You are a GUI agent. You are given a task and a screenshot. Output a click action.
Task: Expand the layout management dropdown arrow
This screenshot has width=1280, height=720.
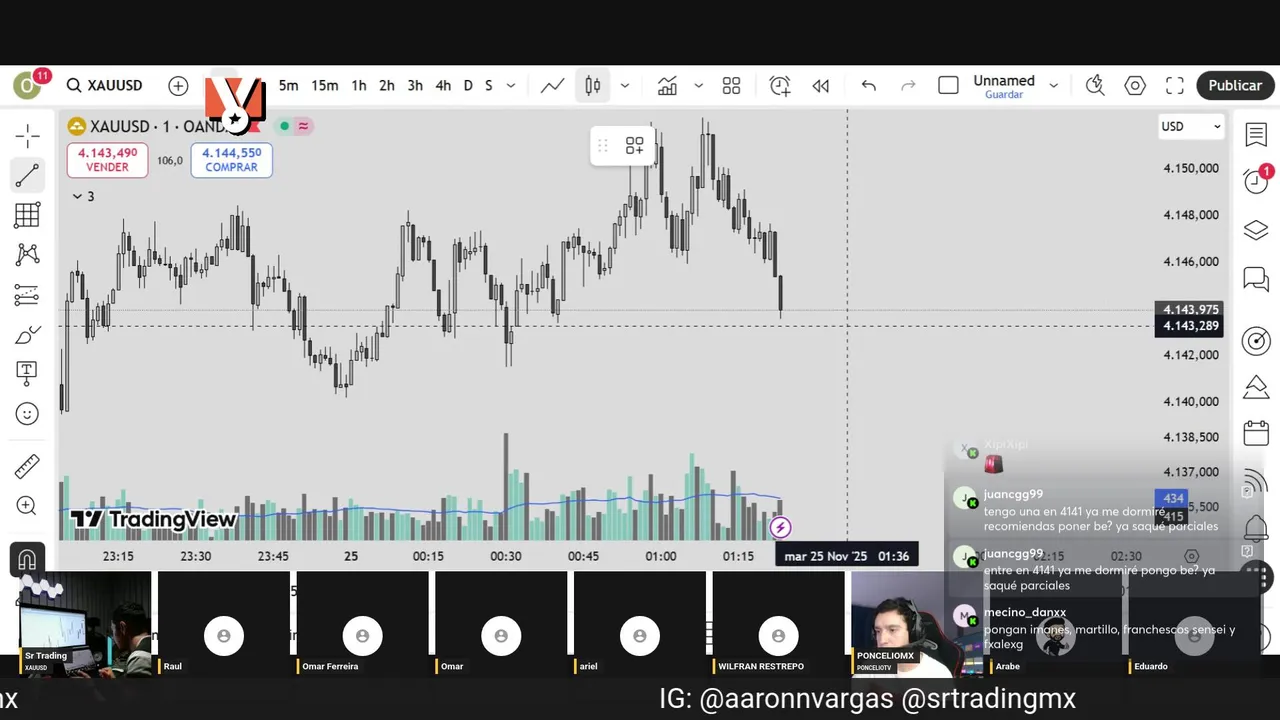pyautogui.click(x=1053, y=85)
